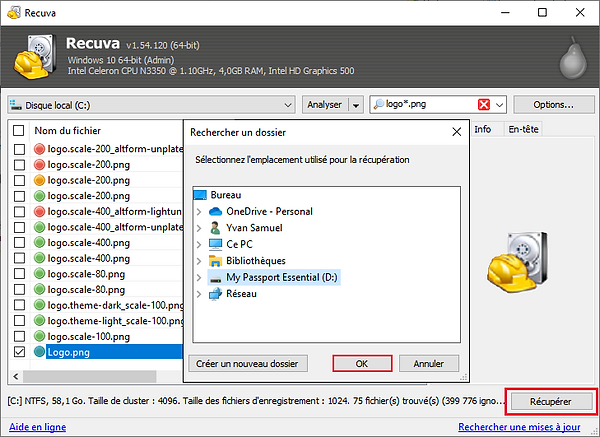Click the Recuva hard hat logo in header
This screenshot has width=600, height=437.
click(x=35, y=57)
